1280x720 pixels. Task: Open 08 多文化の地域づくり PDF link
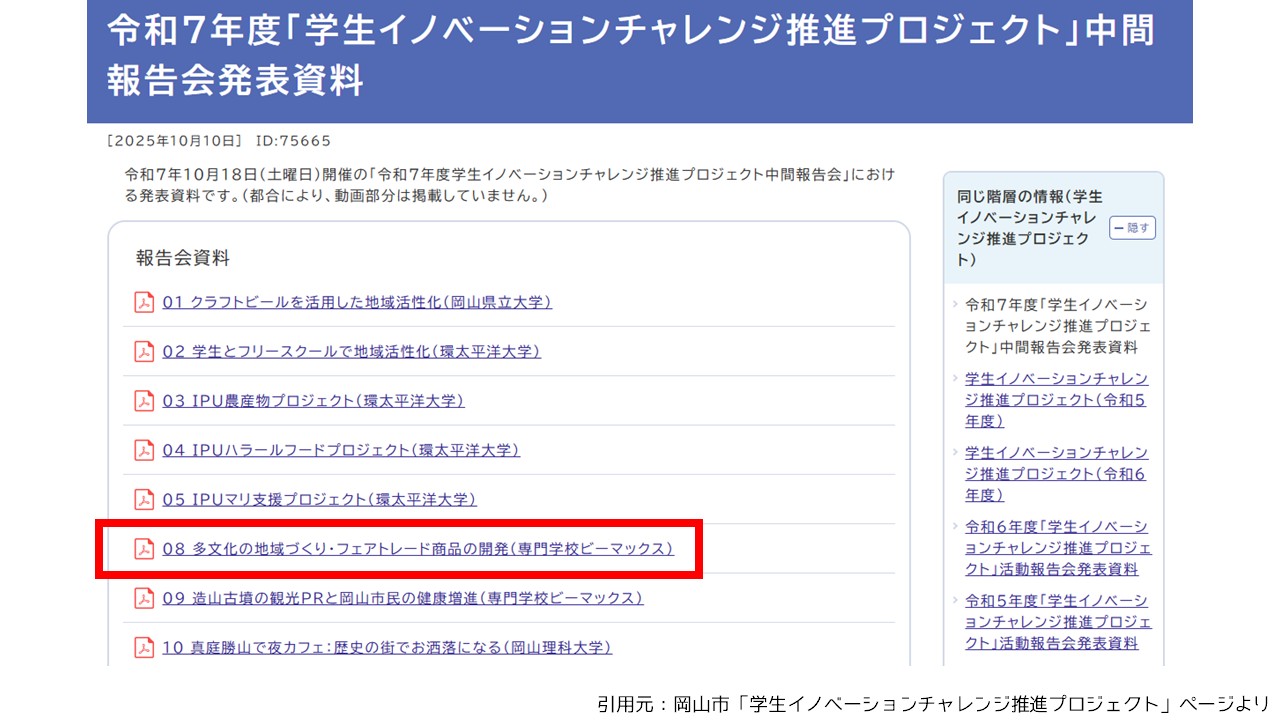pos(418,549)
